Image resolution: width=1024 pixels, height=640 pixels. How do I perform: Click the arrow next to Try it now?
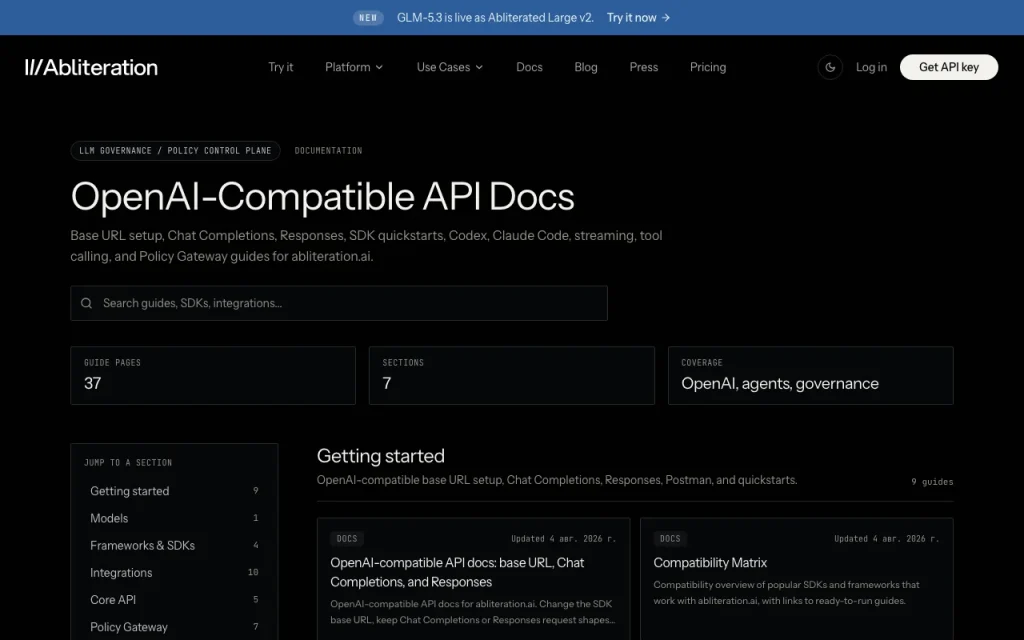(x=665, y=18)
